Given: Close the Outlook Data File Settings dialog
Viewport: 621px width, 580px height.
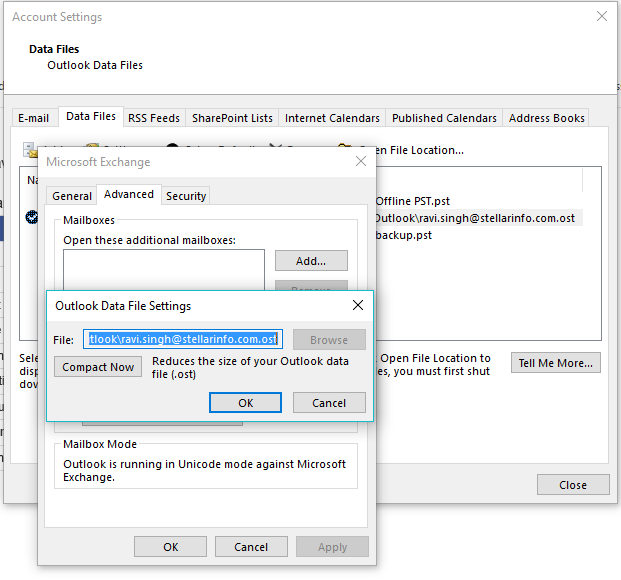Looking at the screenshot, I should 358,305.
